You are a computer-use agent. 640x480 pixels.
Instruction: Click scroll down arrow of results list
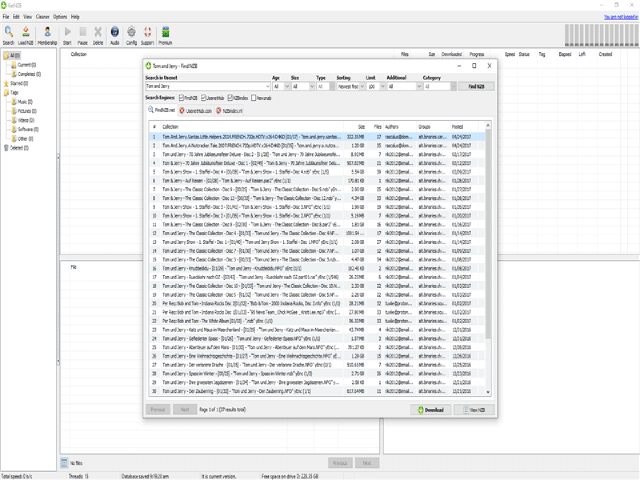click(488, 392)
